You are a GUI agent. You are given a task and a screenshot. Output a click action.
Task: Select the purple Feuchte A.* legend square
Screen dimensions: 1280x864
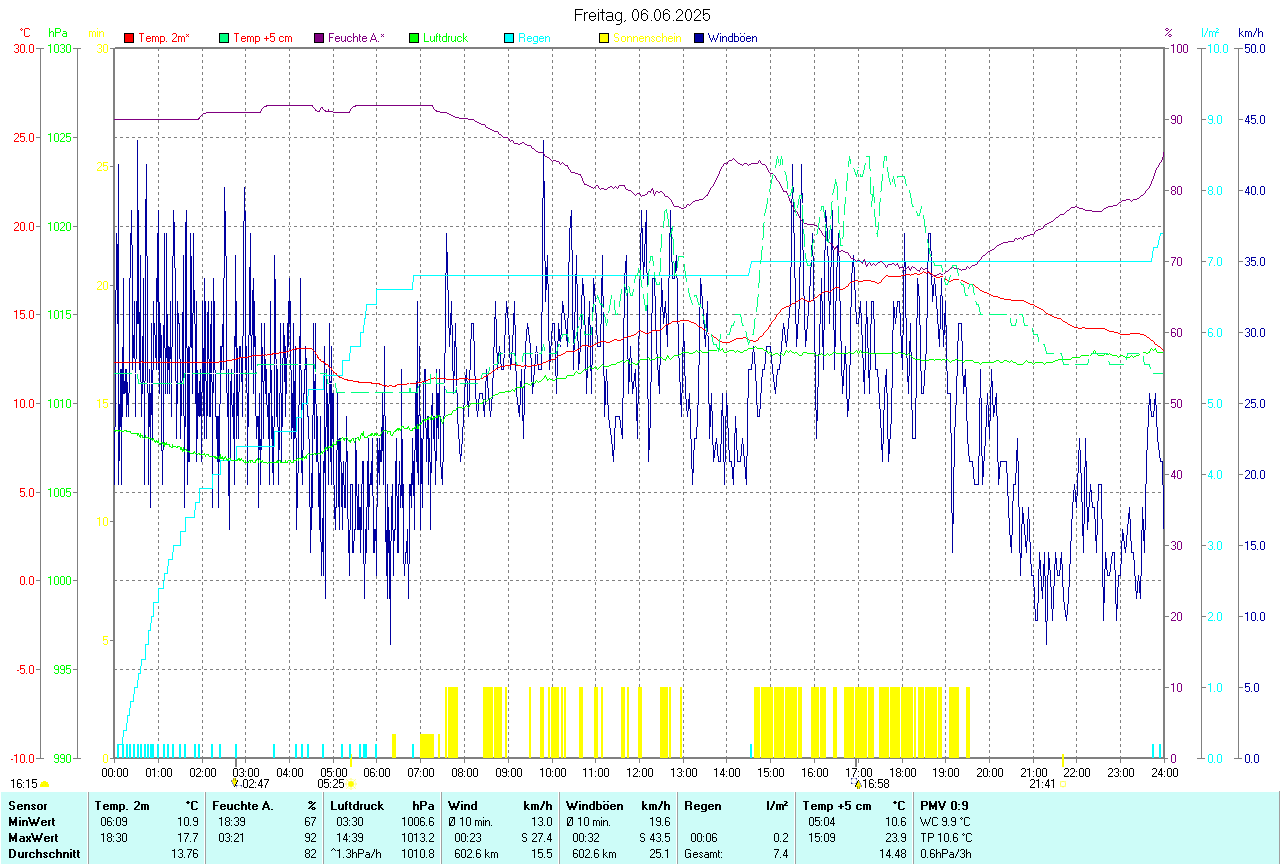coord(320,38)
